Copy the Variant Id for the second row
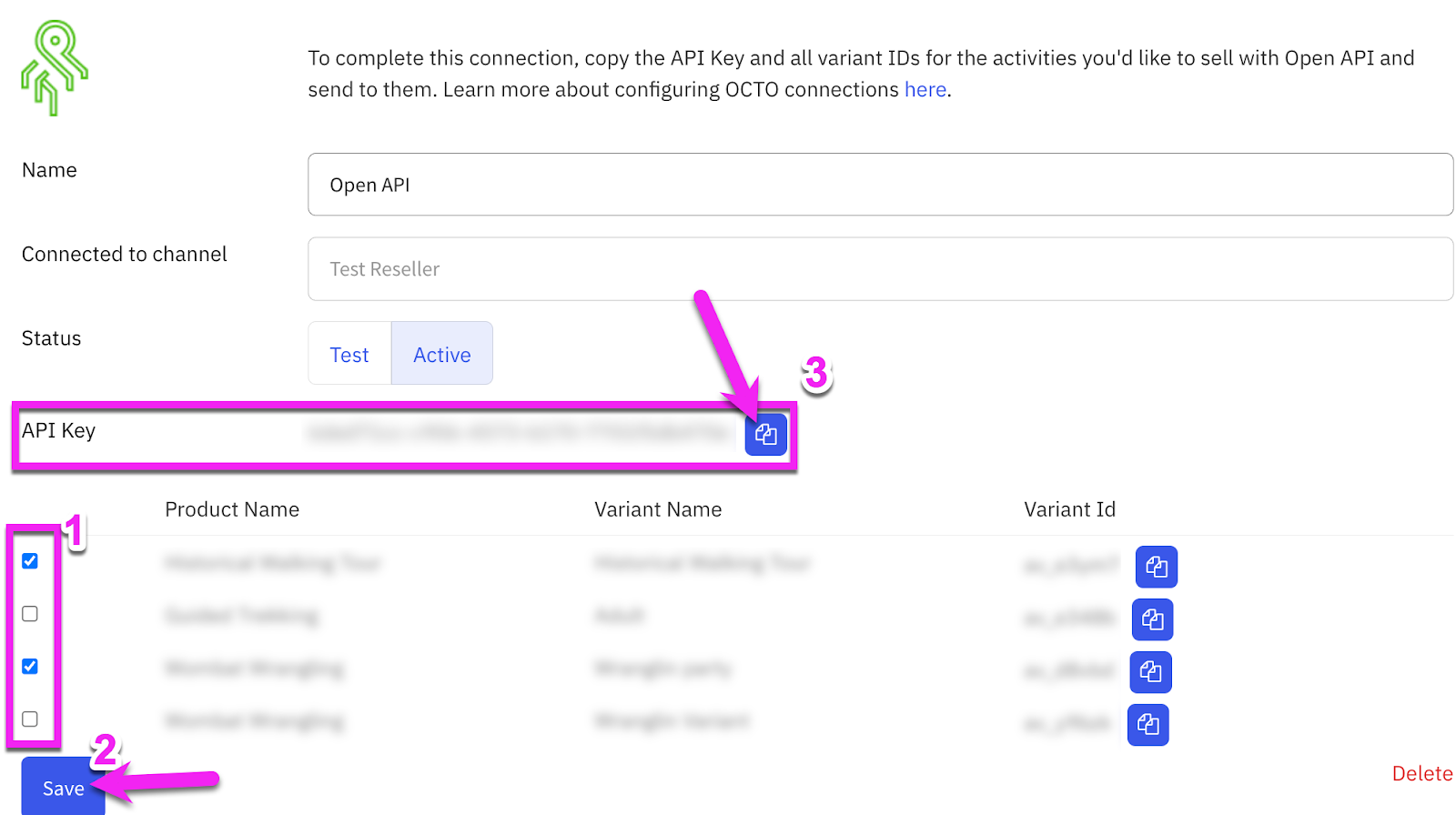Screen dimensions: 1456x815 coord(1152,619)
